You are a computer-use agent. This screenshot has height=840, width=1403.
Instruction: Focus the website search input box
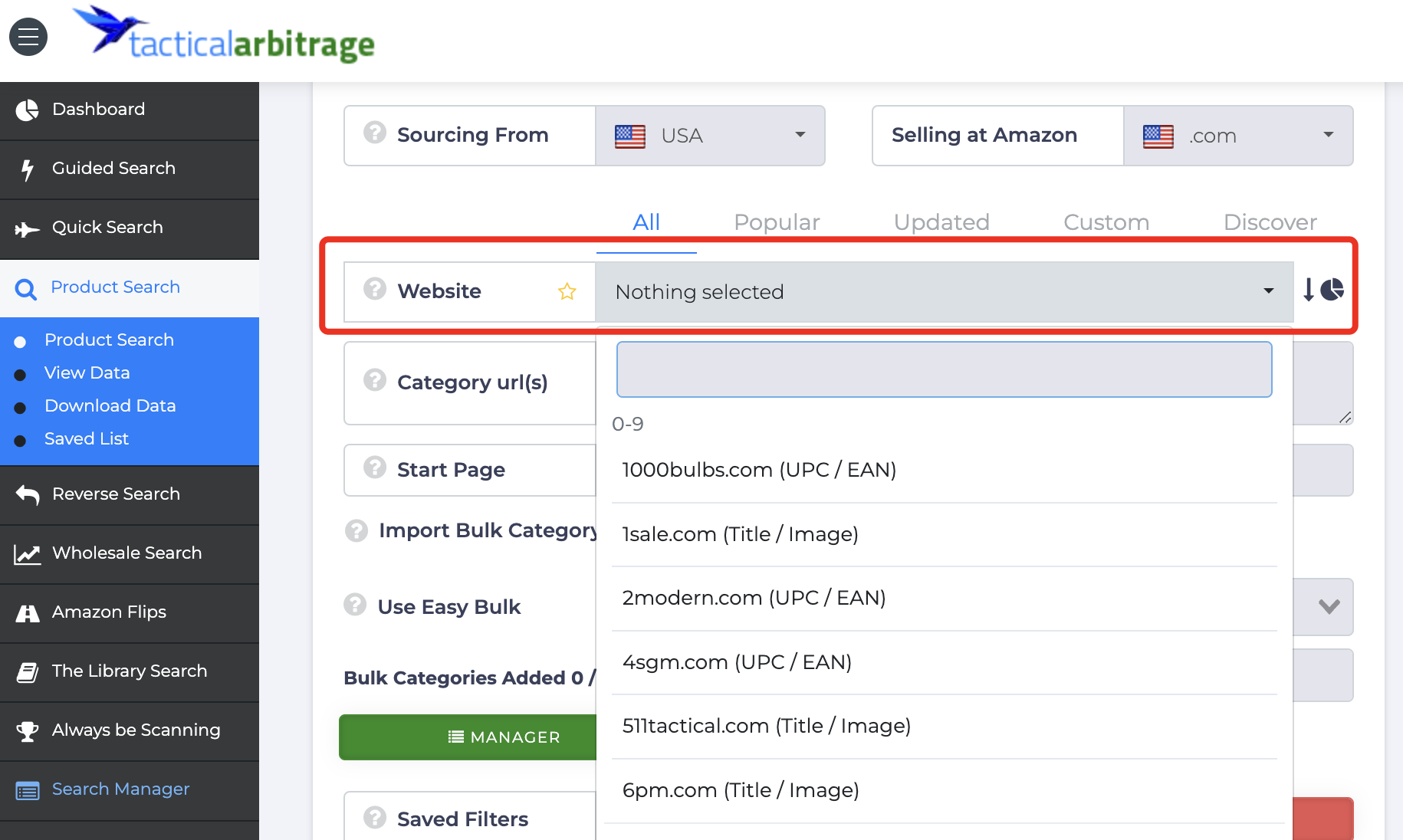(x=945, y=369)
